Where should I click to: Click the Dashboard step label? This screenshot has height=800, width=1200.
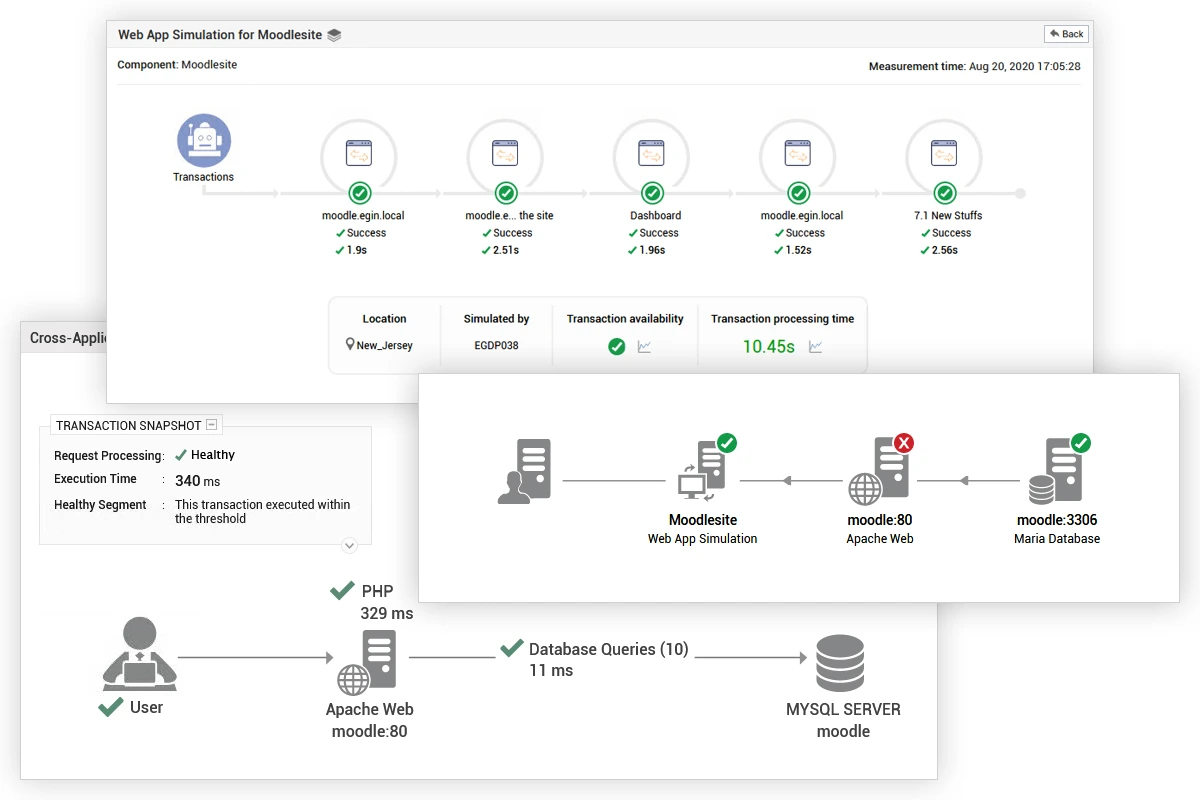(x=656, y=215)
